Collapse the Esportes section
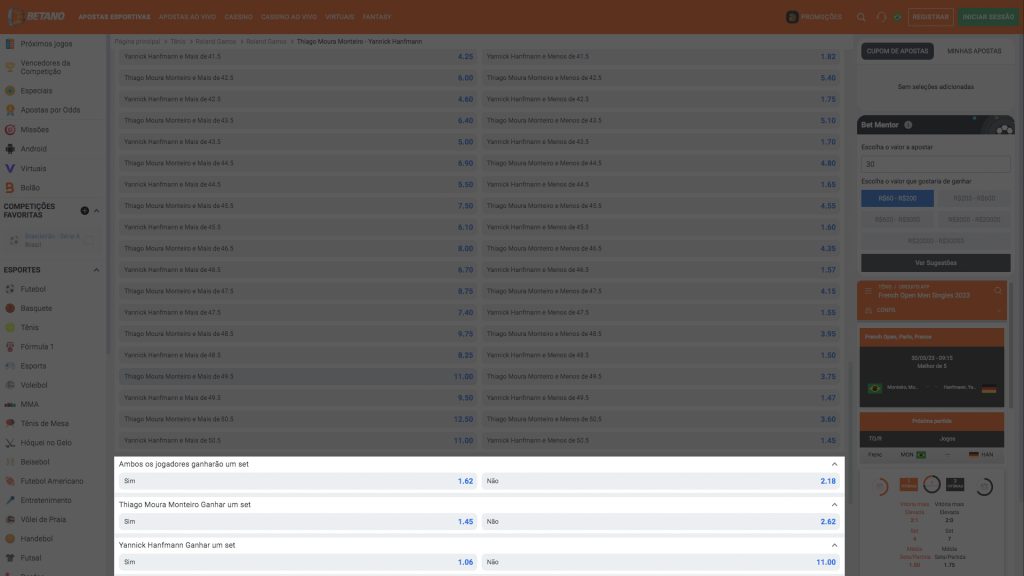1024x576 pixels. click(97, 270)
